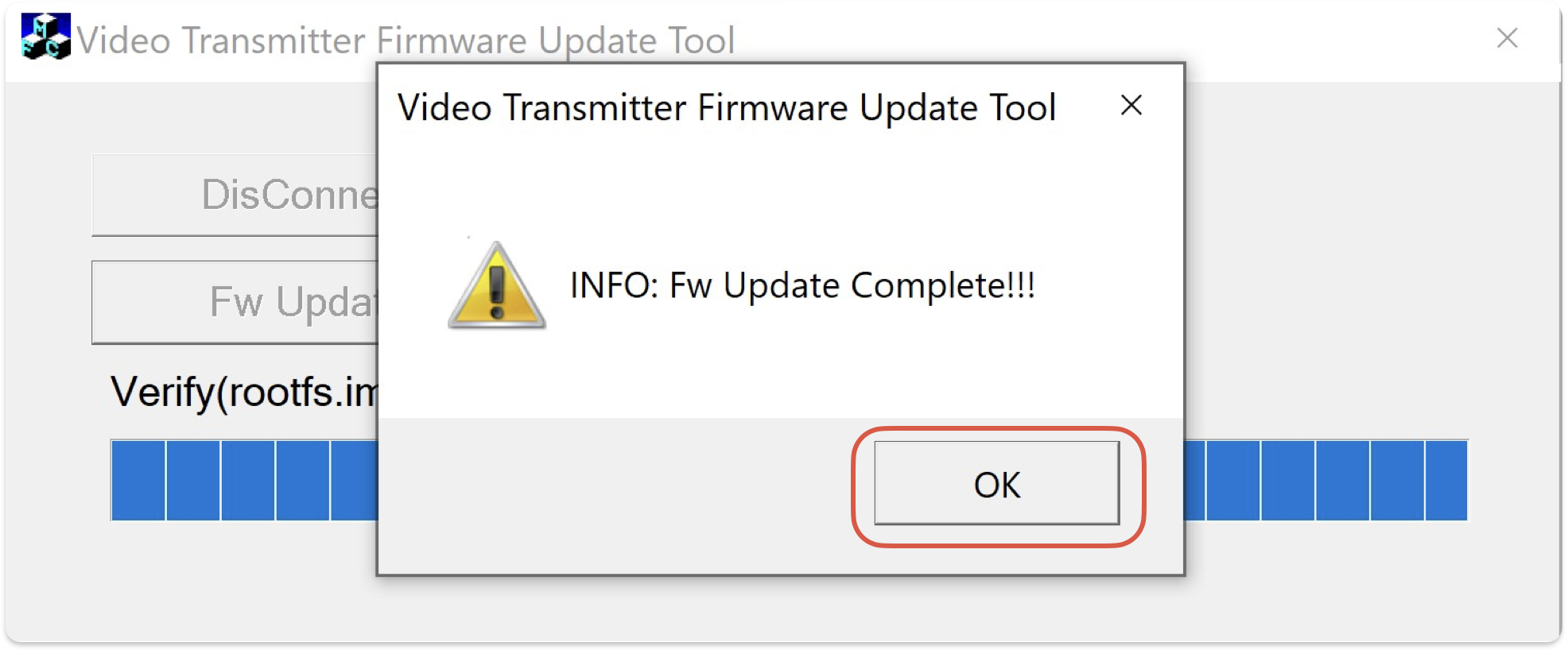Click the dialog's title bar text
This screenshot has width=1568, height=650.
[726, 107]
